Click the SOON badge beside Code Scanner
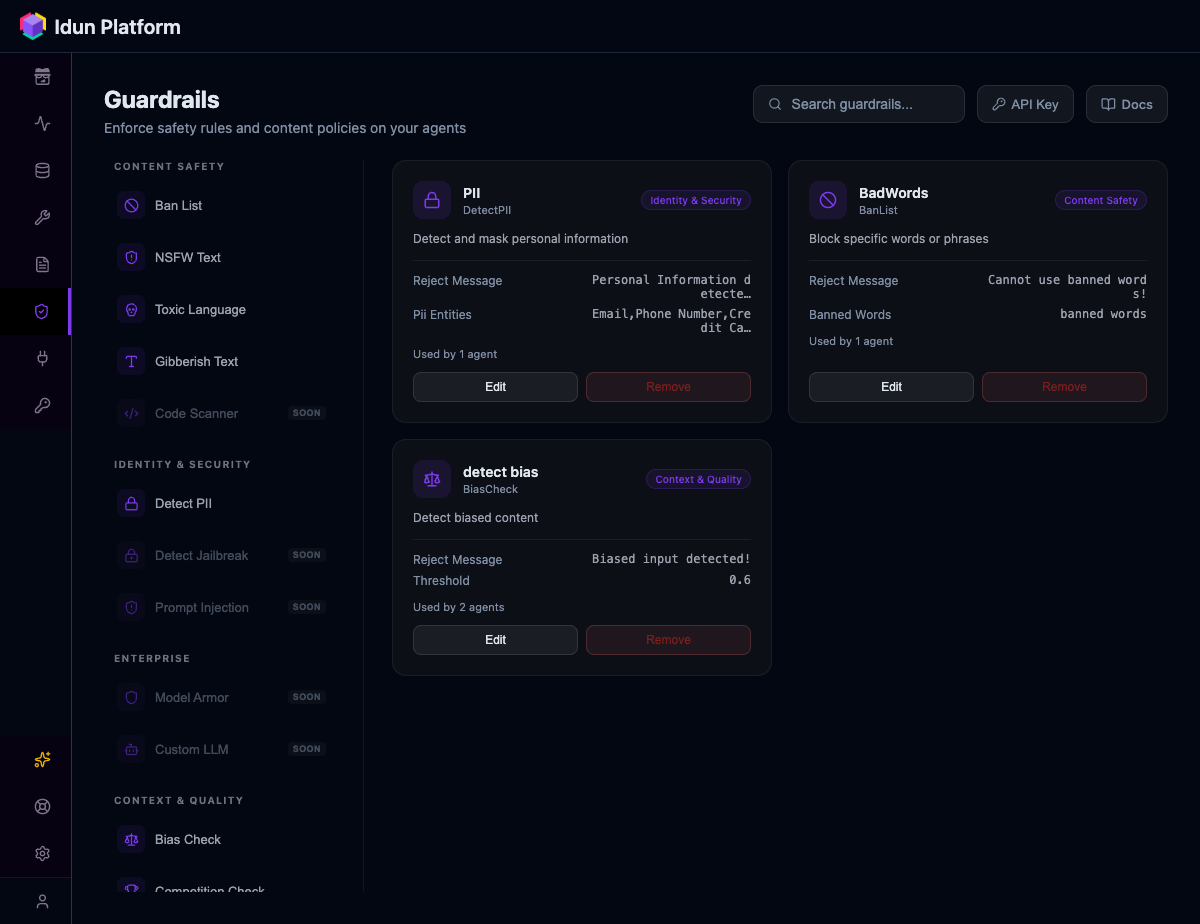This screenshot has height=924, width=1200. (307, 413)
